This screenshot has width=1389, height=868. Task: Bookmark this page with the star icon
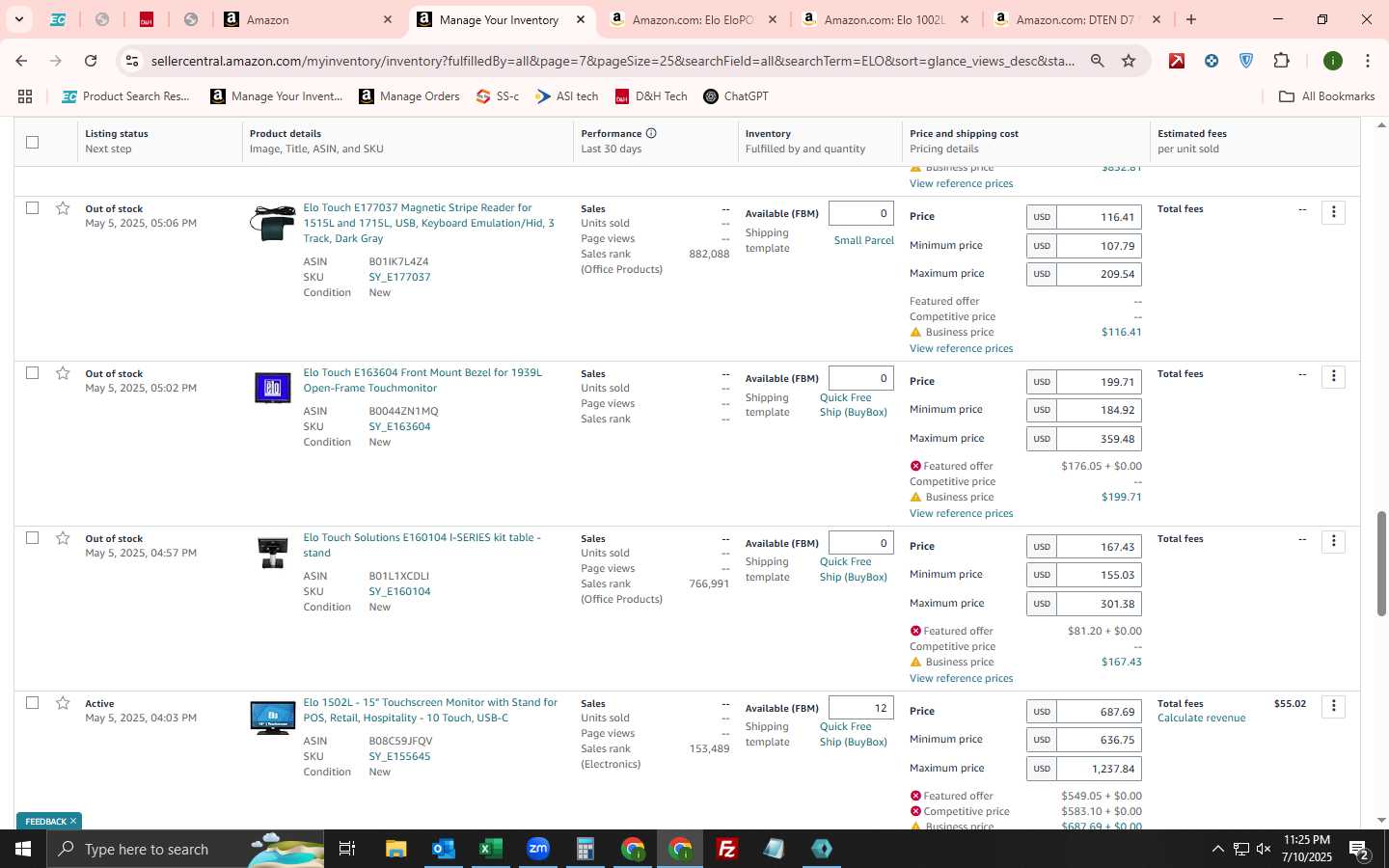click(x=1129, y=61)
